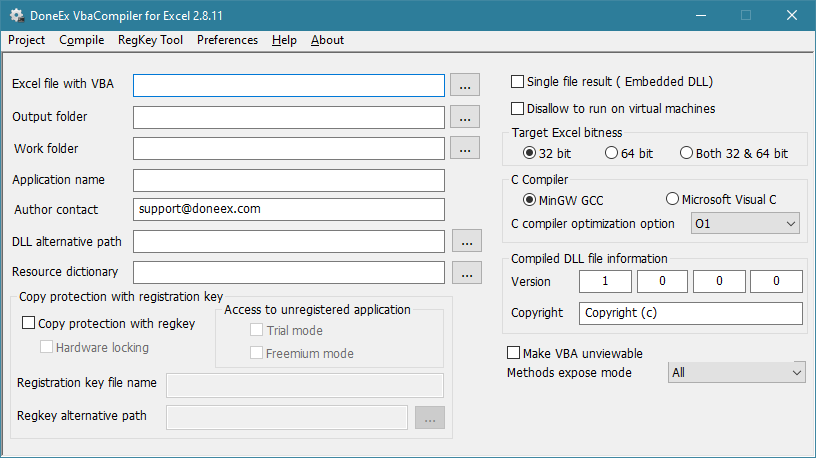Open the About menu
This screenshot has width=816, height=458.
pos(327,40)
